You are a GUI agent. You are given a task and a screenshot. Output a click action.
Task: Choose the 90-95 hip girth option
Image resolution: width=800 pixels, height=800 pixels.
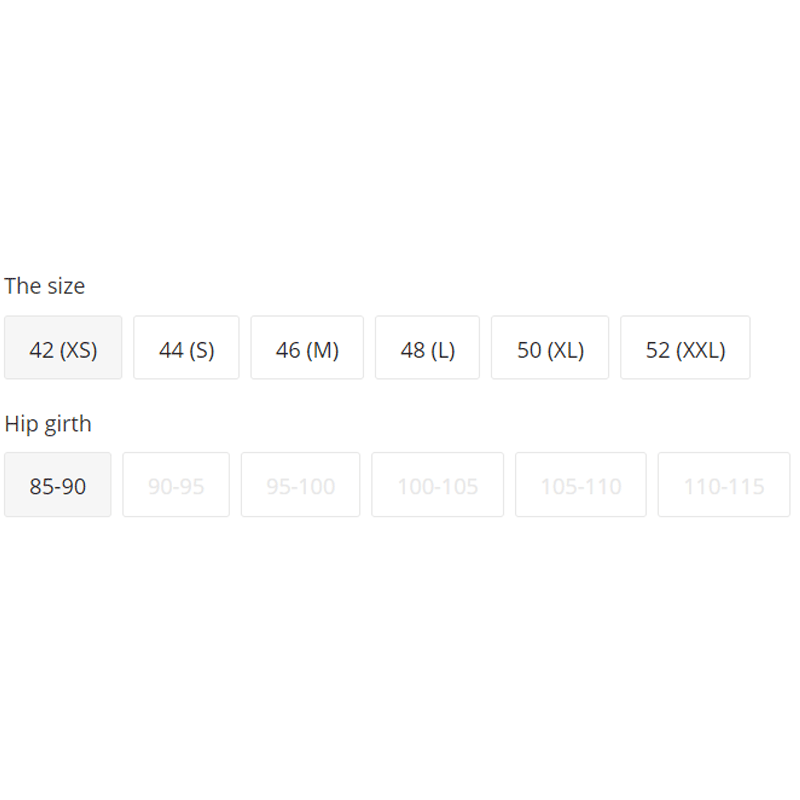[x=176, y=485]
